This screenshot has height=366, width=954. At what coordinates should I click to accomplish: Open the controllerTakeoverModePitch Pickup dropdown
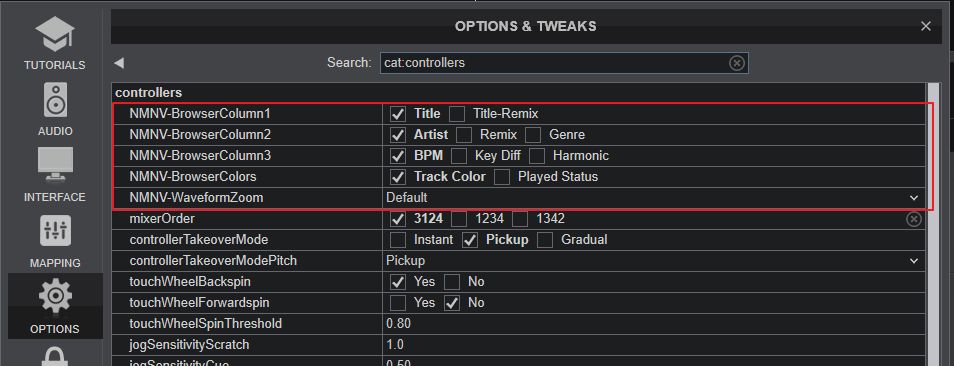coord(653,261)
